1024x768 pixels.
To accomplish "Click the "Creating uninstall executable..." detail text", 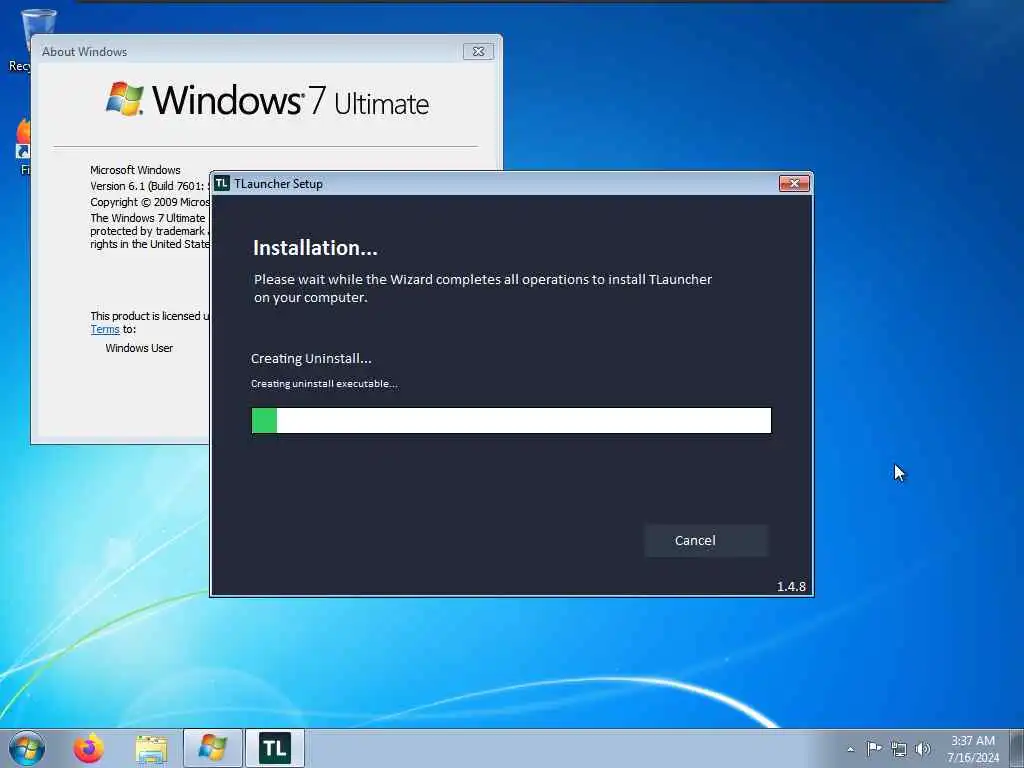I will tap(324, 384).
